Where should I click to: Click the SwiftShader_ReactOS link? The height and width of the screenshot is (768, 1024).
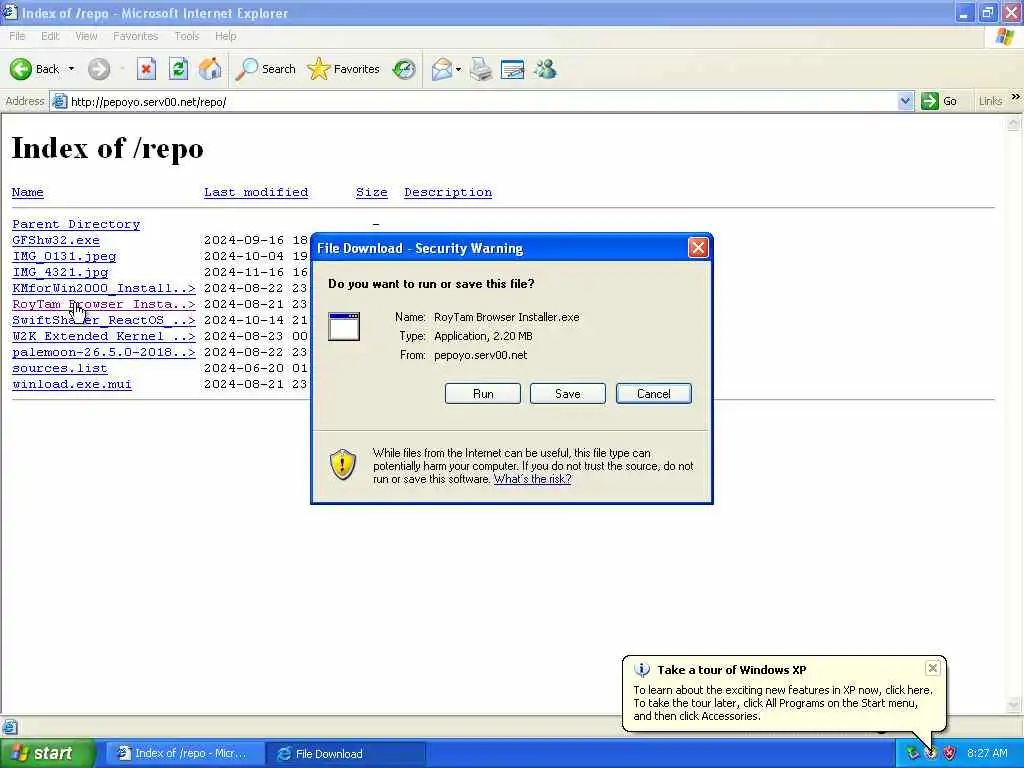(x=104, y=320)
